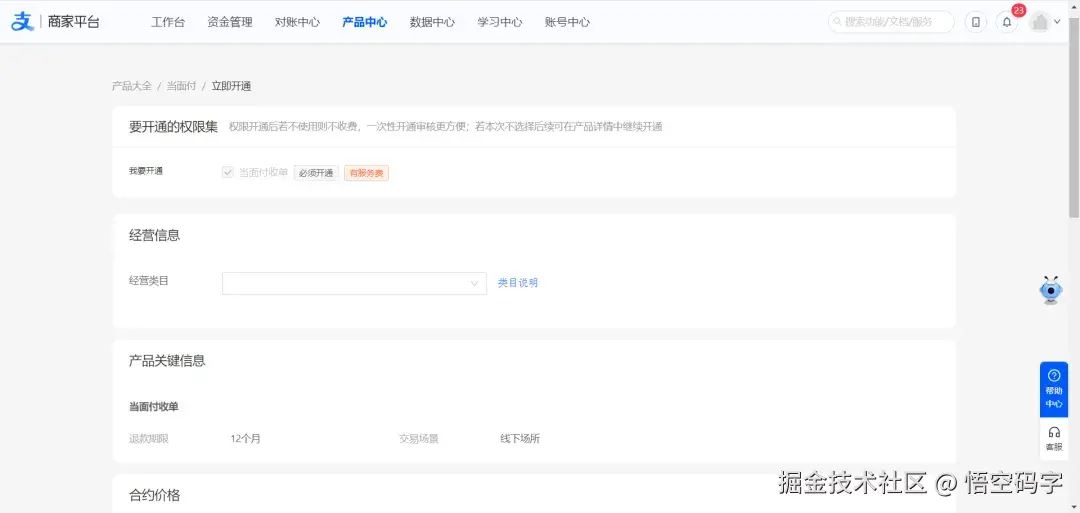Click 交易场景 label
1080x513 pixels.
[419, 439]
